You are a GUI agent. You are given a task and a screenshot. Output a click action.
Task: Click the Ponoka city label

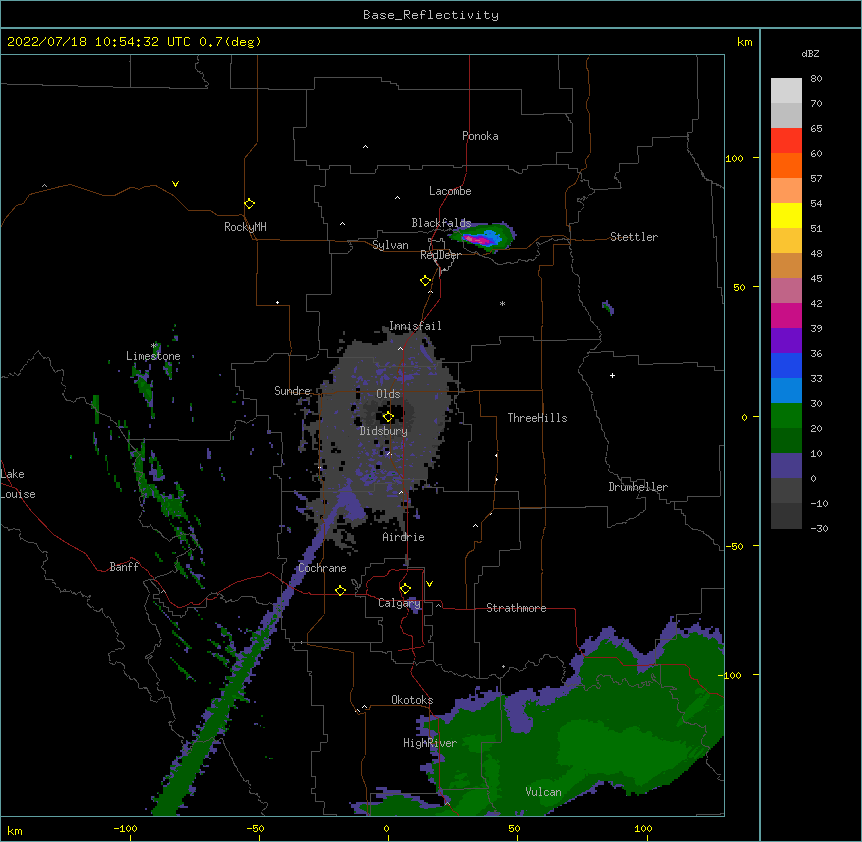tap(480, 136)
